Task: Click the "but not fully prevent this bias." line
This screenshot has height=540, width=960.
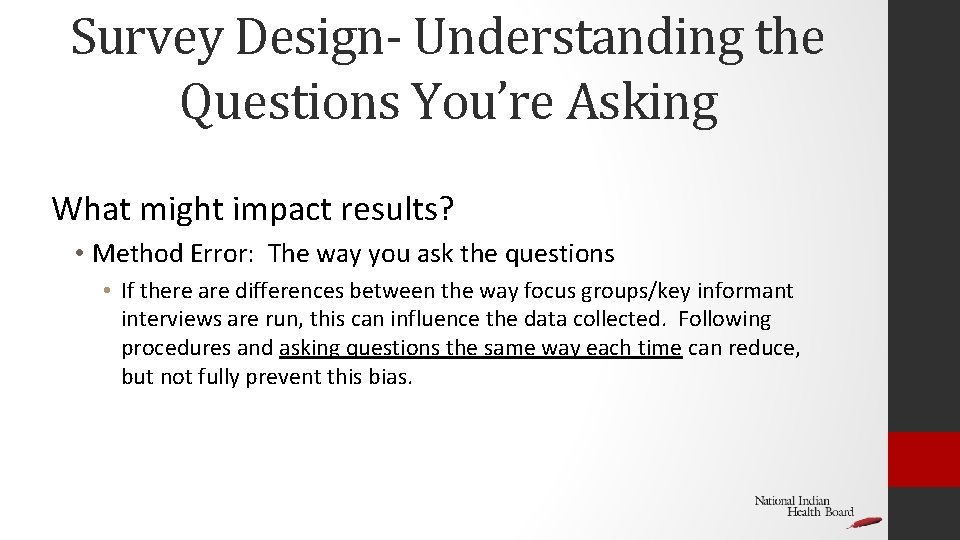Action: click(266, 378)
